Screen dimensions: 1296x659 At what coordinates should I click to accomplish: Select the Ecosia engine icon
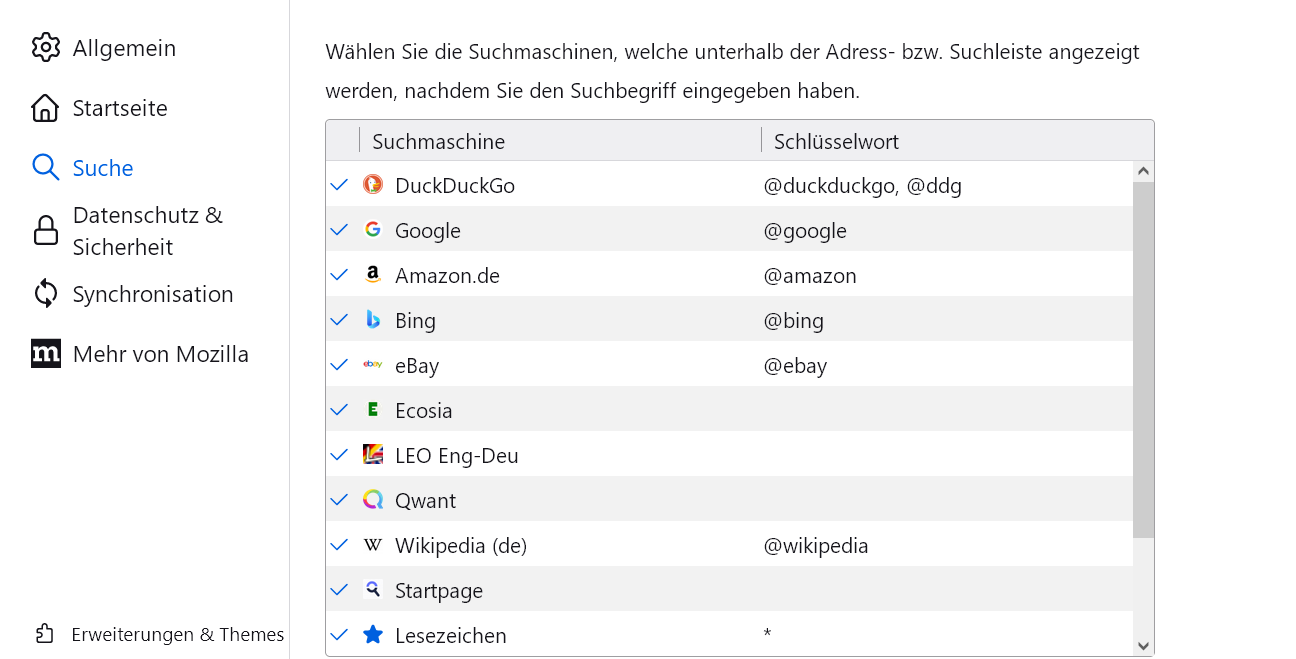coord(373,409)
